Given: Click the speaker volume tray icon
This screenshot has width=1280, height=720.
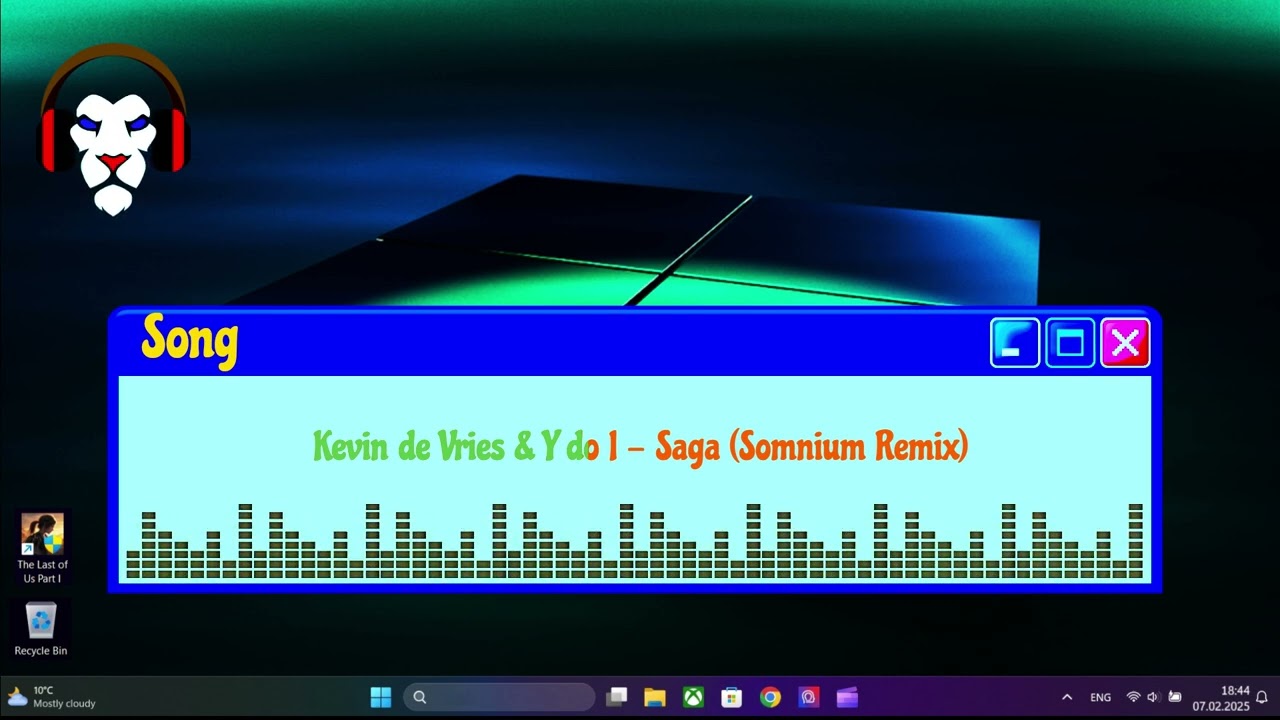Looking at the screenshot, I should pyautogui.click(x=1153, y=697).
